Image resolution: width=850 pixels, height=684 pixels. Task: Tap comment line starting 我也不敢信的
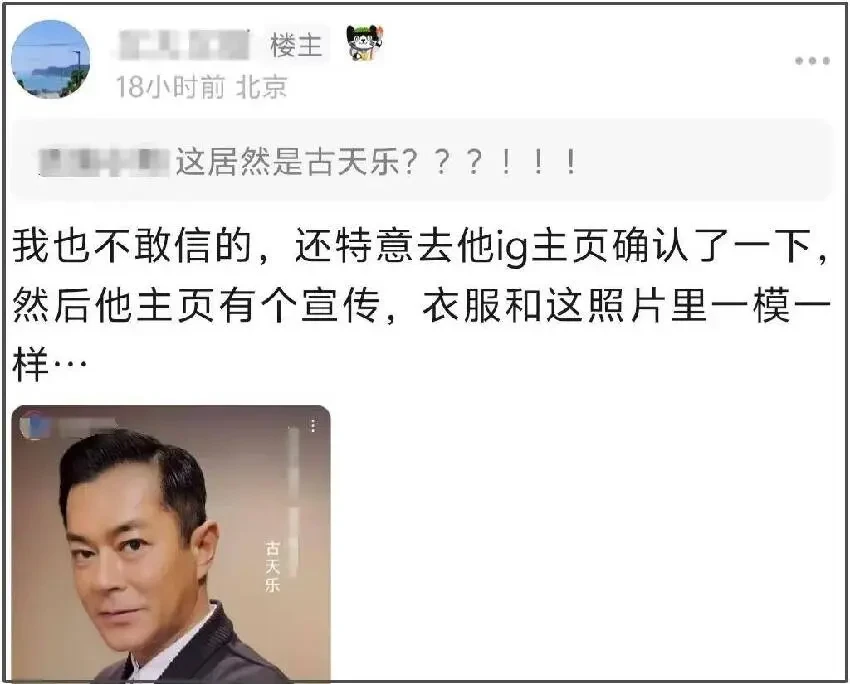click(421, 247)
